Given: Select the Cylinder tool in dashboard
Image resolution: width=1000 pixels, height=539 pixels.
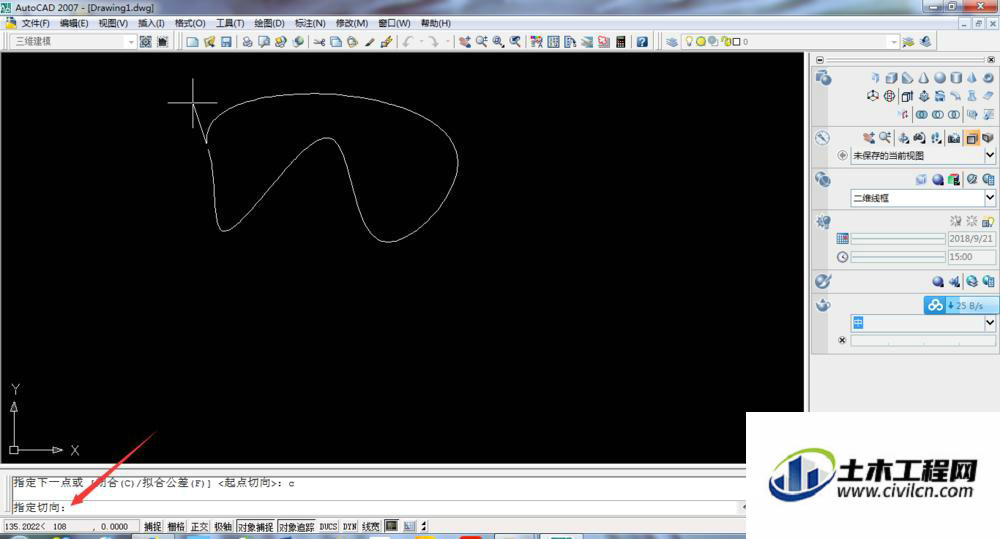Looking at the screenshot, I should pyautogui.click(x=955, y=77).
